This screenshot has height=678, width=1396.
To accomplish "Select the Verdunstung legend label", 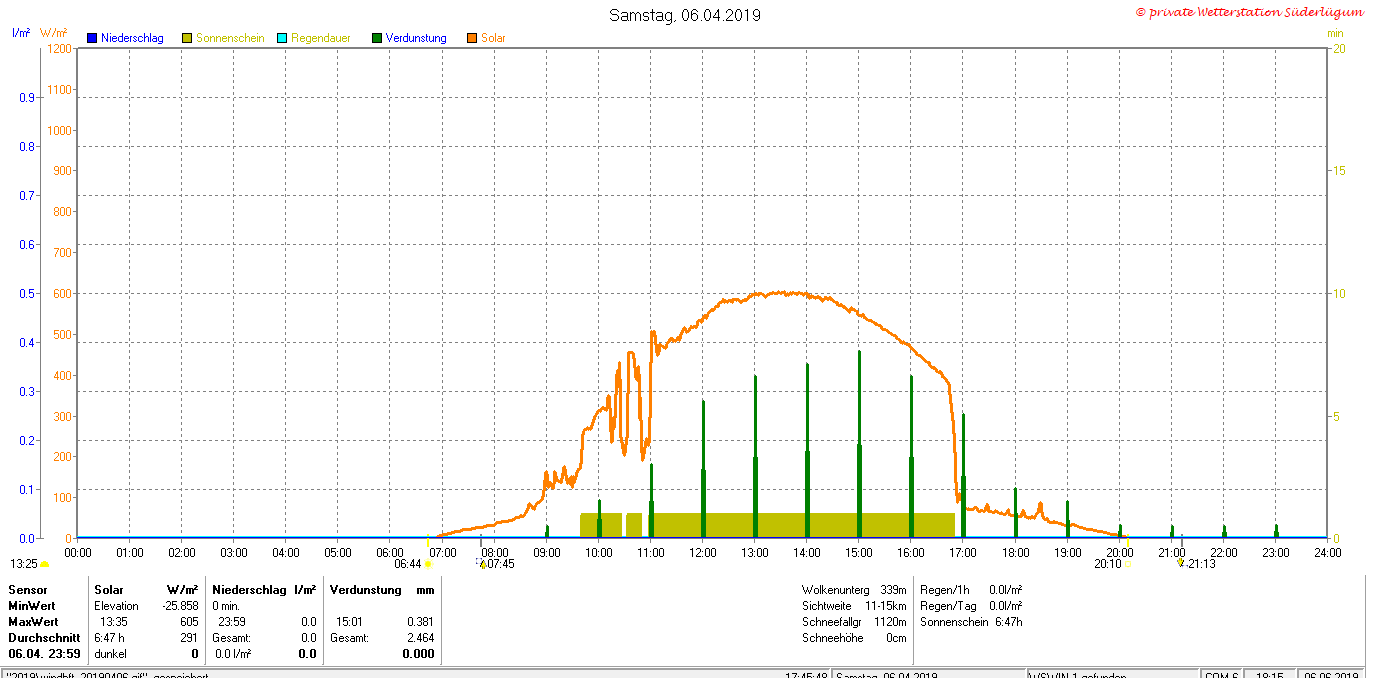I will point(416,38).
